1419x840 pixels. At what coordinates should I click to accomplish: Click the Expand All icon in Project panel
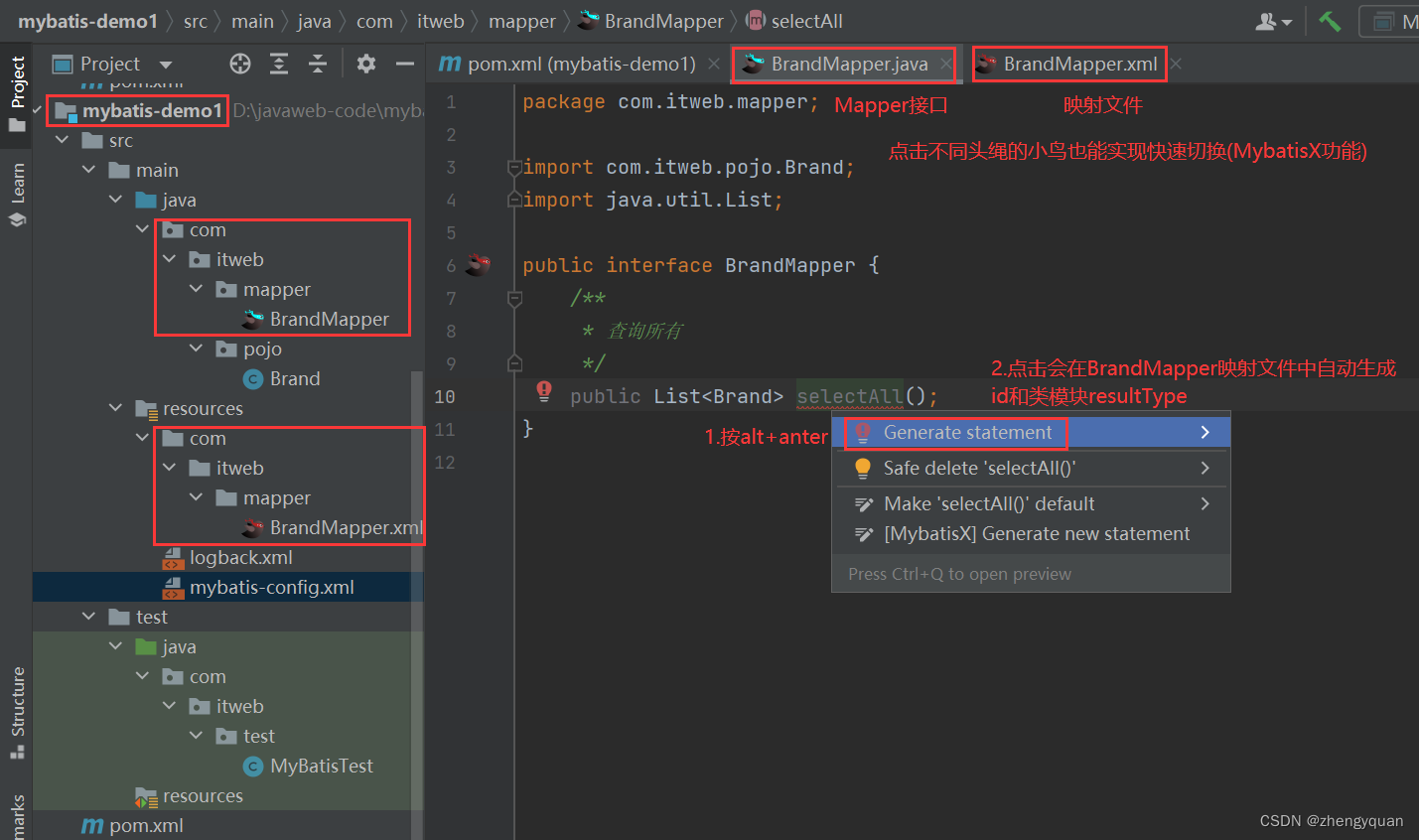coord(279,64)
